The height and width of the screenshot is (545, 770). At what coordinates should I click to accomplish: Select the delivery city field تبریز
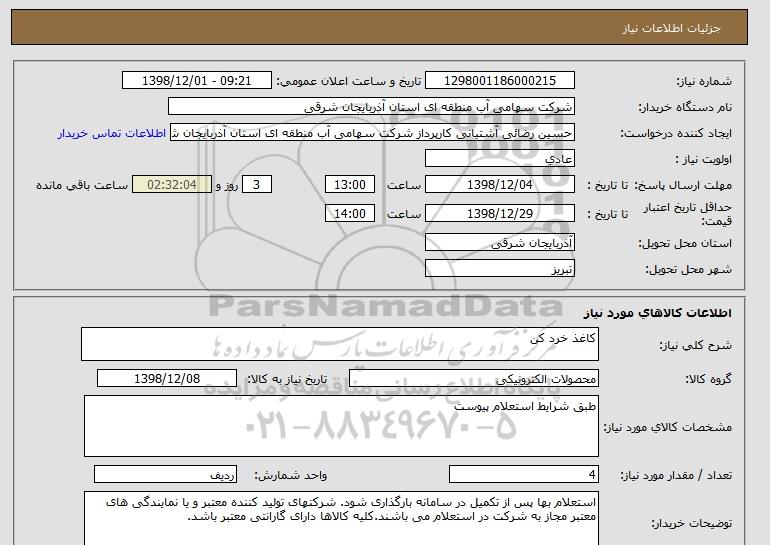500,269
